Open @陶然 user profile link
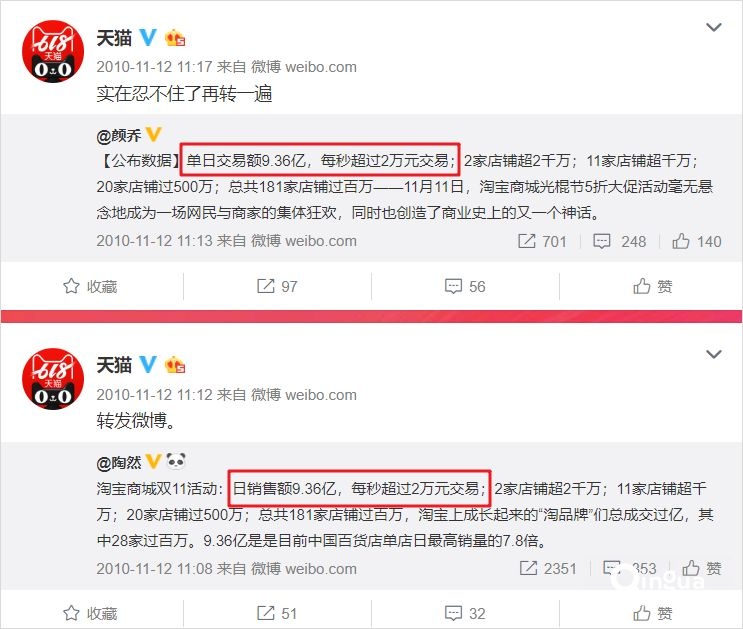 point(119,463)
